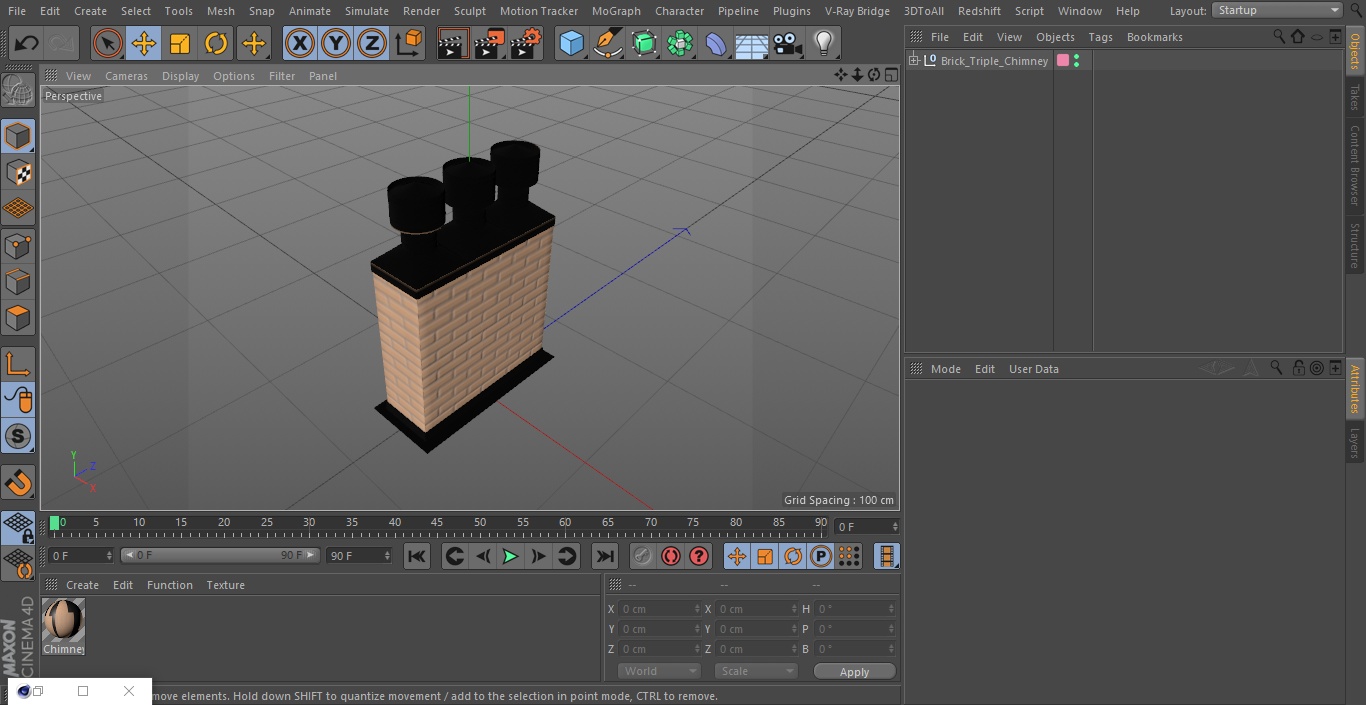Activate the Rotate tool
The width and height of the screenshot is (1366, 705).
pyautogui.click(x=216, y=44)
